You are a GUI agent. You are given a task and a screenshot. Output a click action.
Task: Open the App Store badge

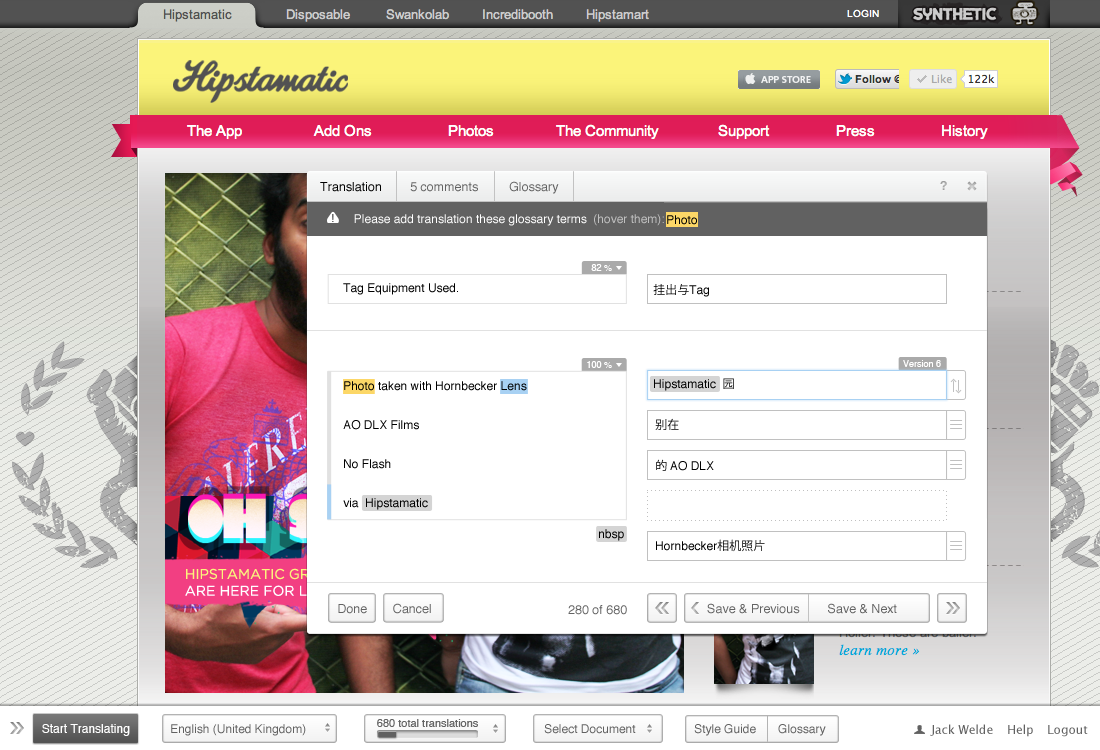(x=779, y=79)
